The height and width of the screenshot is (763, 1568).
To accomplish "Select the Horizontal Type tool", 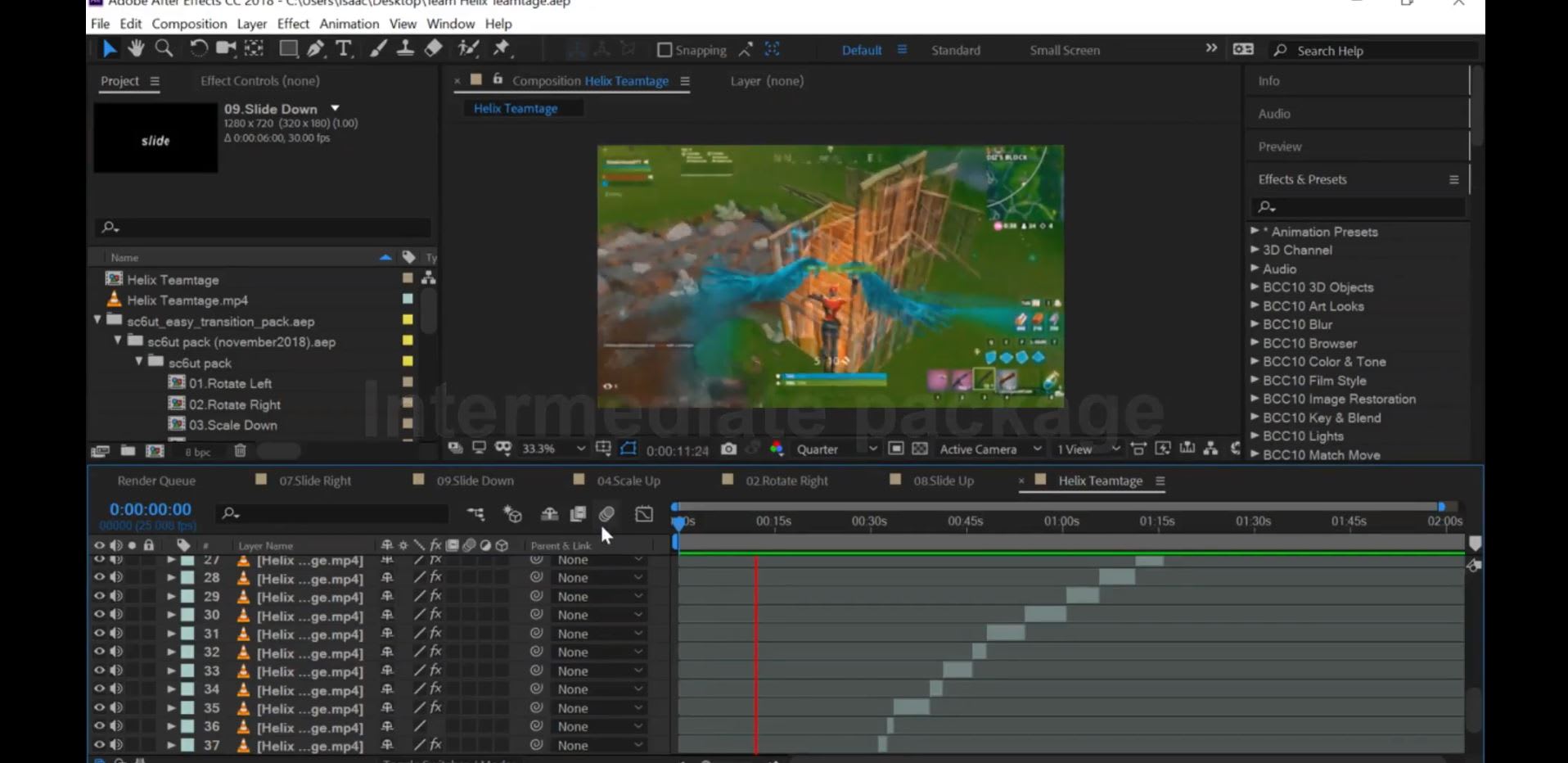I will coord(344,49).
